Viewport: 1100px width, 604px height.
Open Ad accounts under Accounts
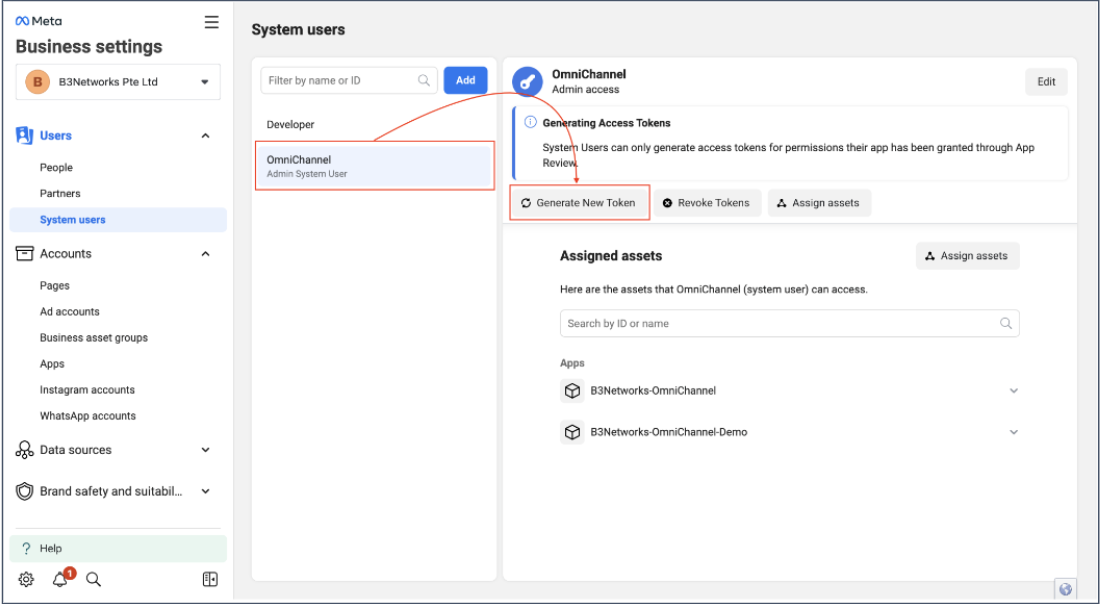click(69, 311)
